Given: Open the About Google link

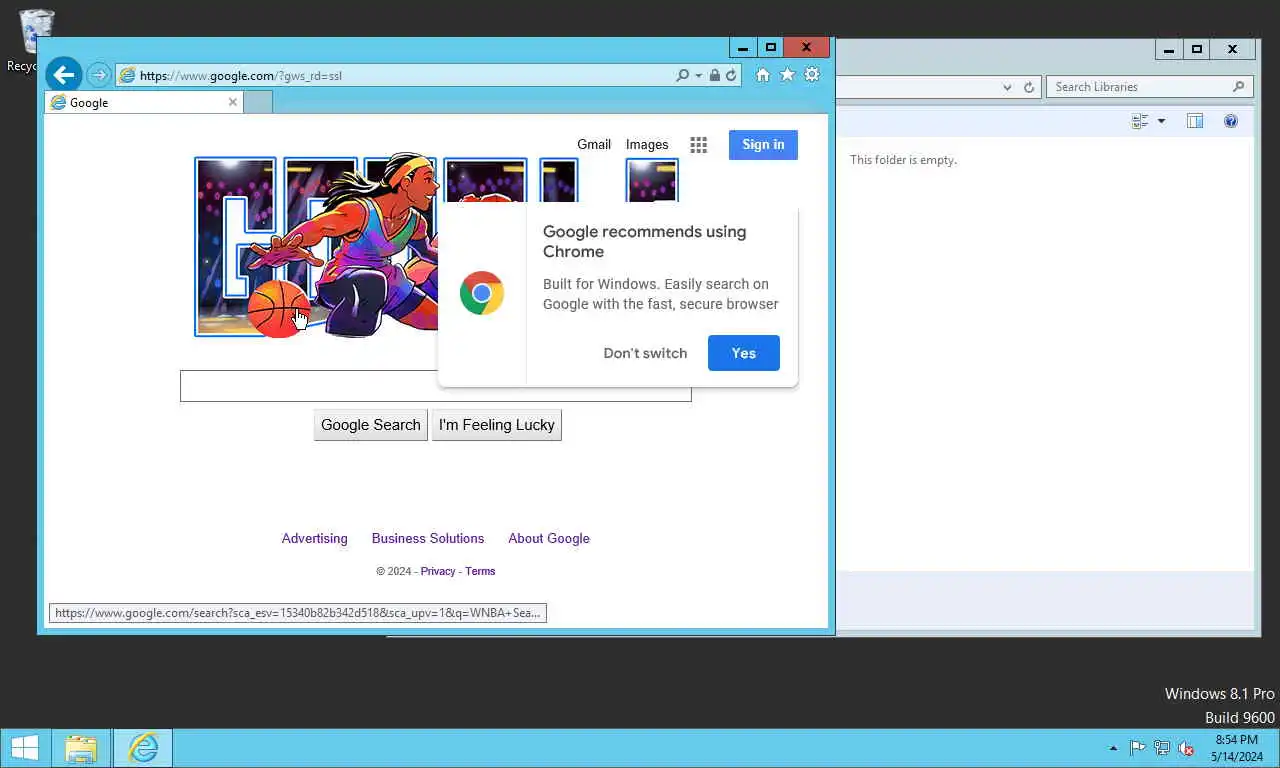Looking at the screenshot, I should [x=549, y=538].
